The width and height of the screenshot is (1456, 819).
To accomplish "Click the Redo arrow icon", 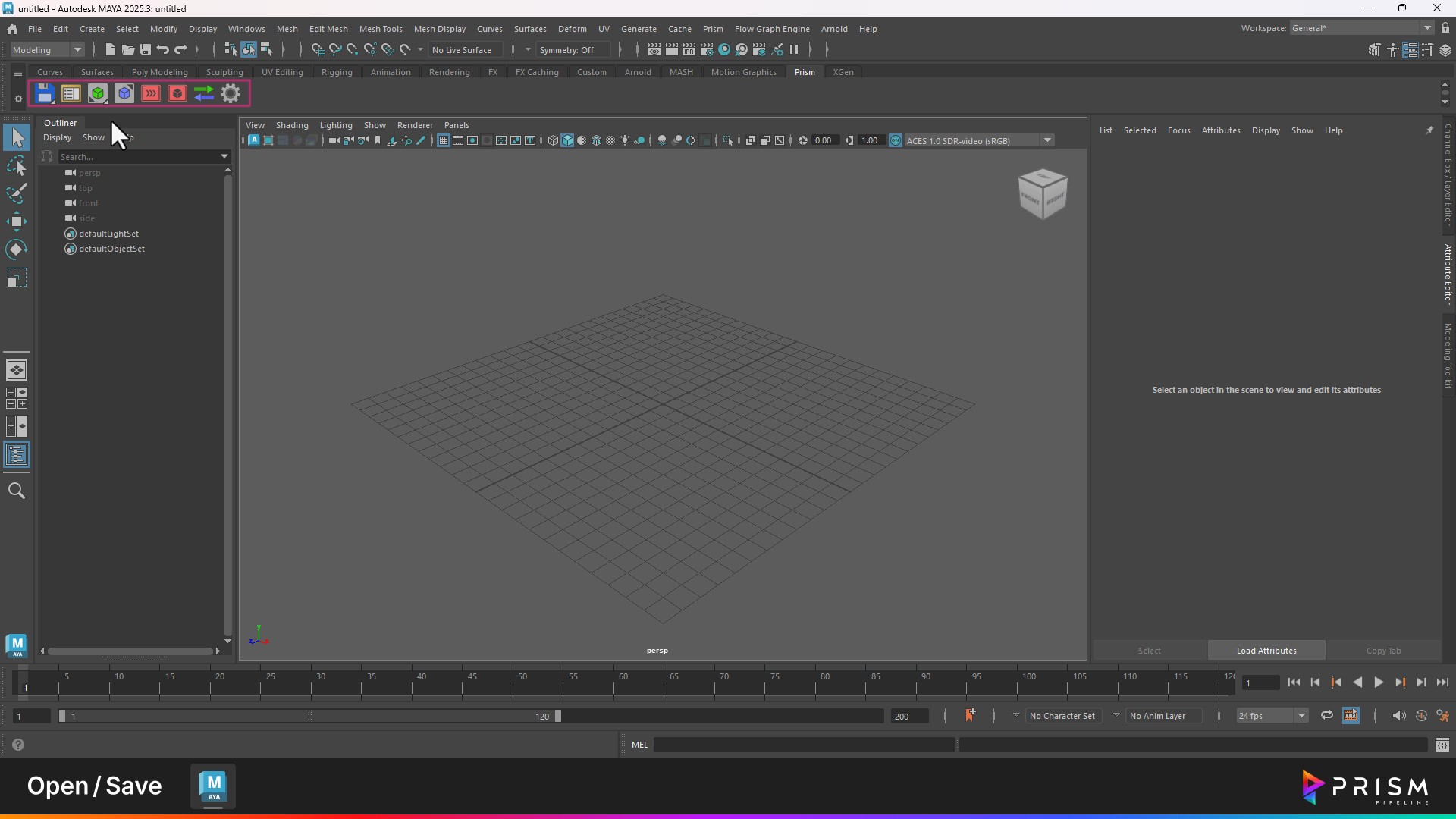I will point(180,50).
